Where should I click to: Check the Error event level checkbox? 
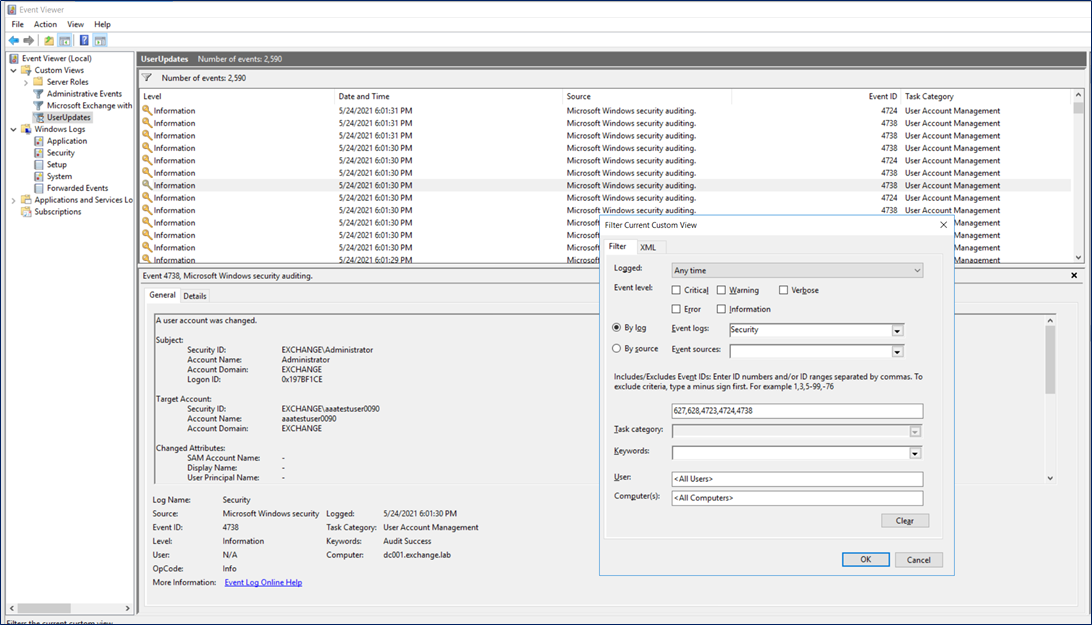tap(677, 309)
